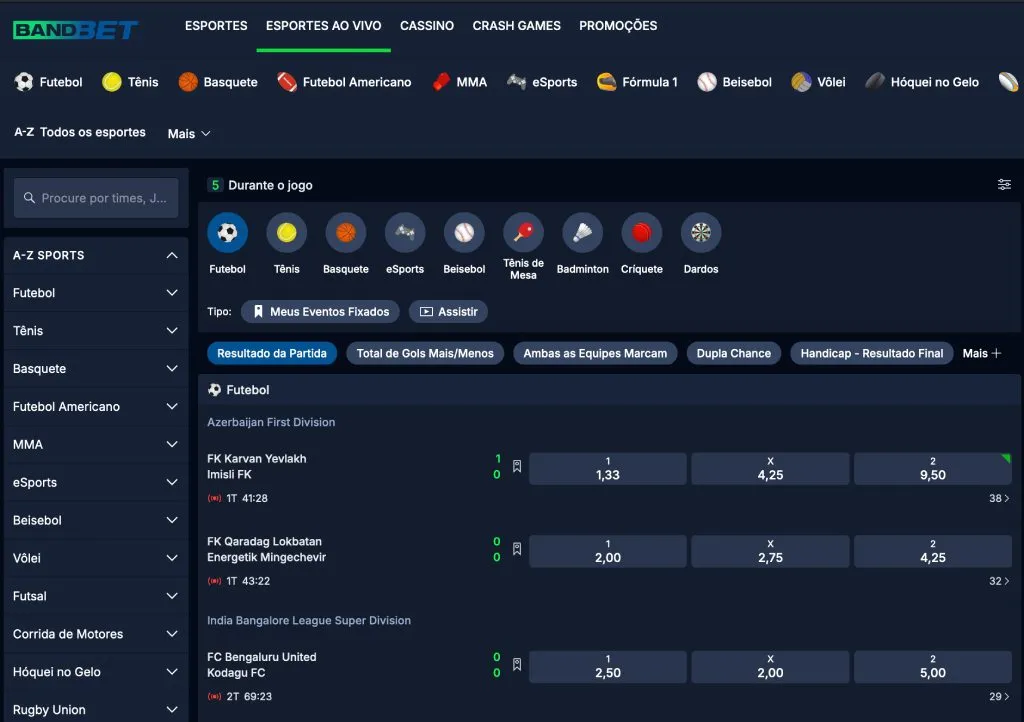
Task: Open the Cassino tab
Action: tap(426, 26)
